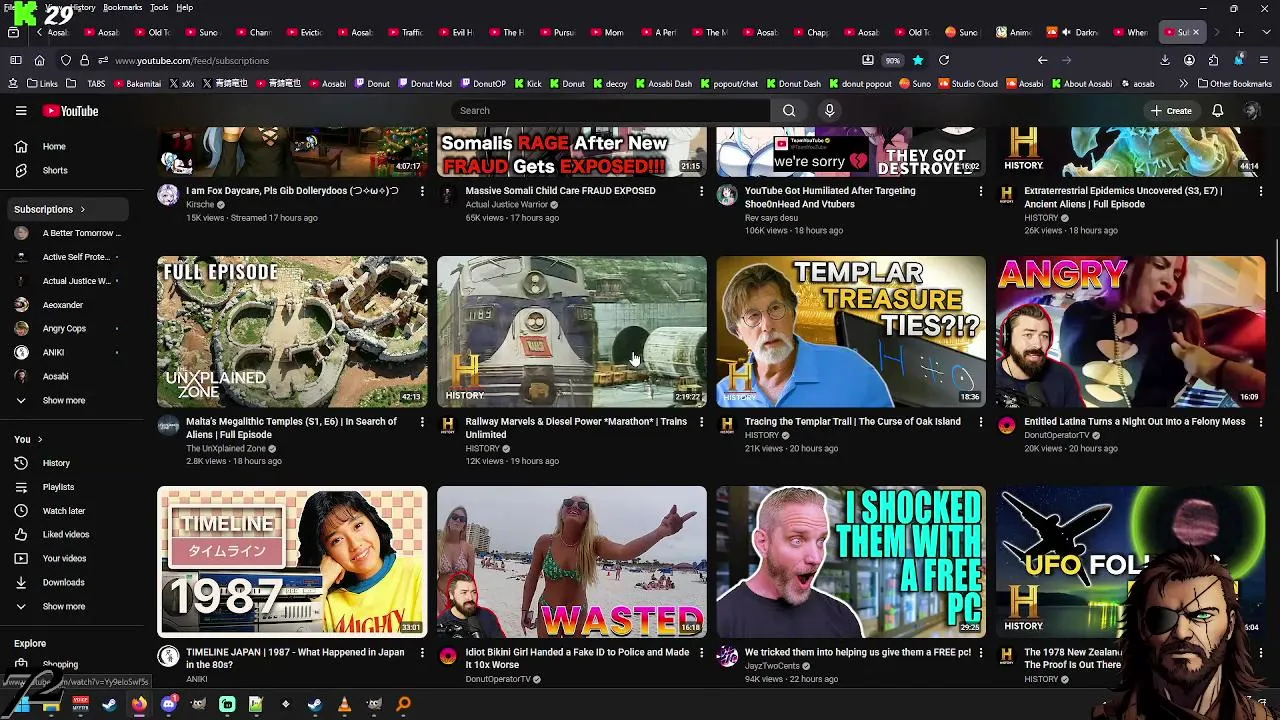Open YouTube notifications bell

pyautogui.click(x=1217, y=111)
